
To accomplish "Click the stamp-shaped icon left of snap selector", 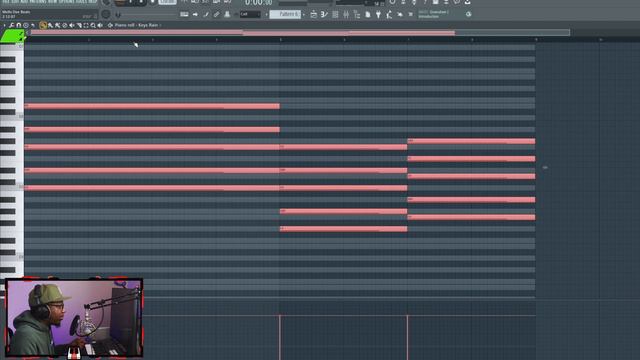I will 227,14.
